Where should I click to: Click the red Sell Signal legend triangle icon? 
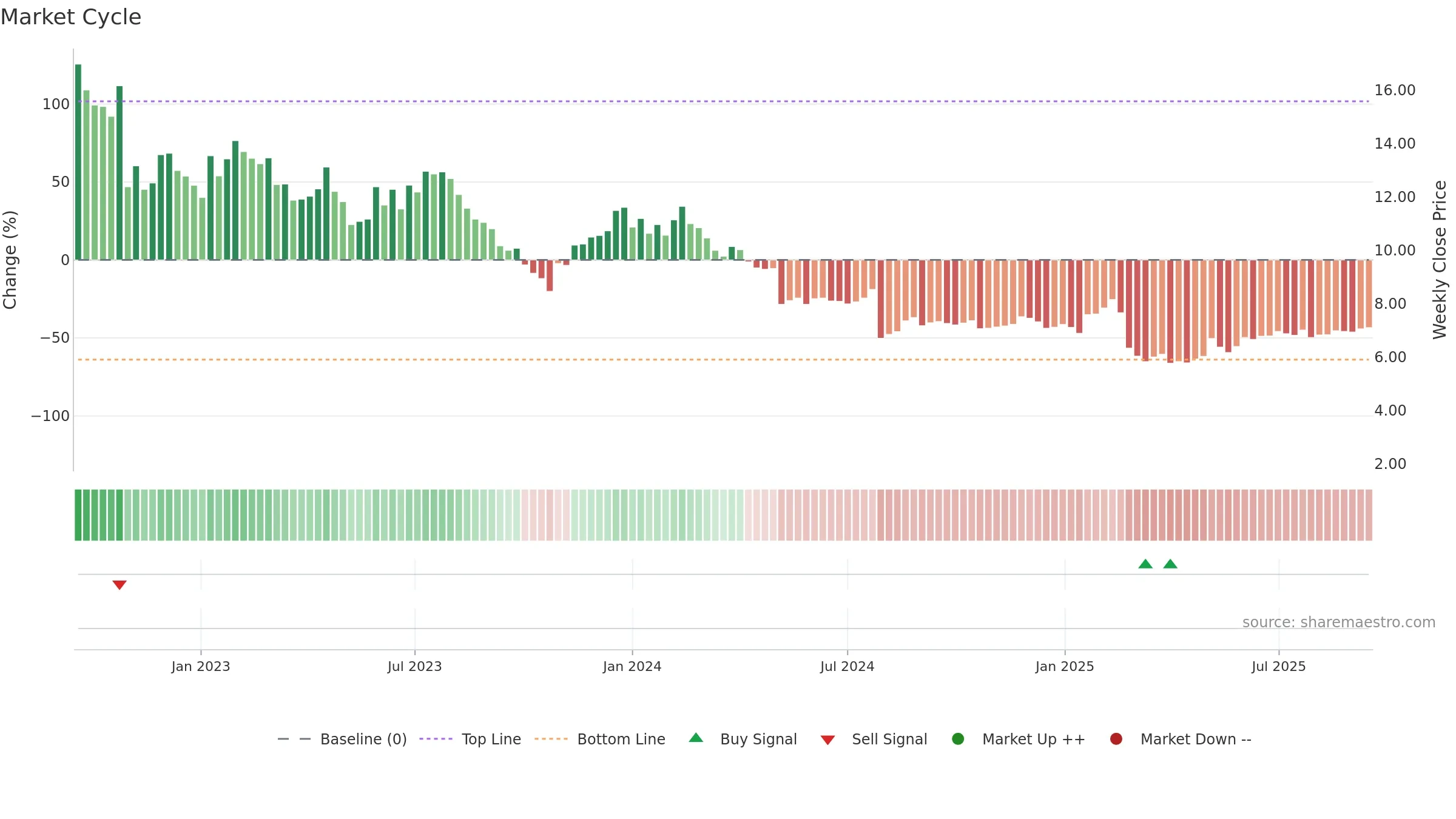point(828,740)
